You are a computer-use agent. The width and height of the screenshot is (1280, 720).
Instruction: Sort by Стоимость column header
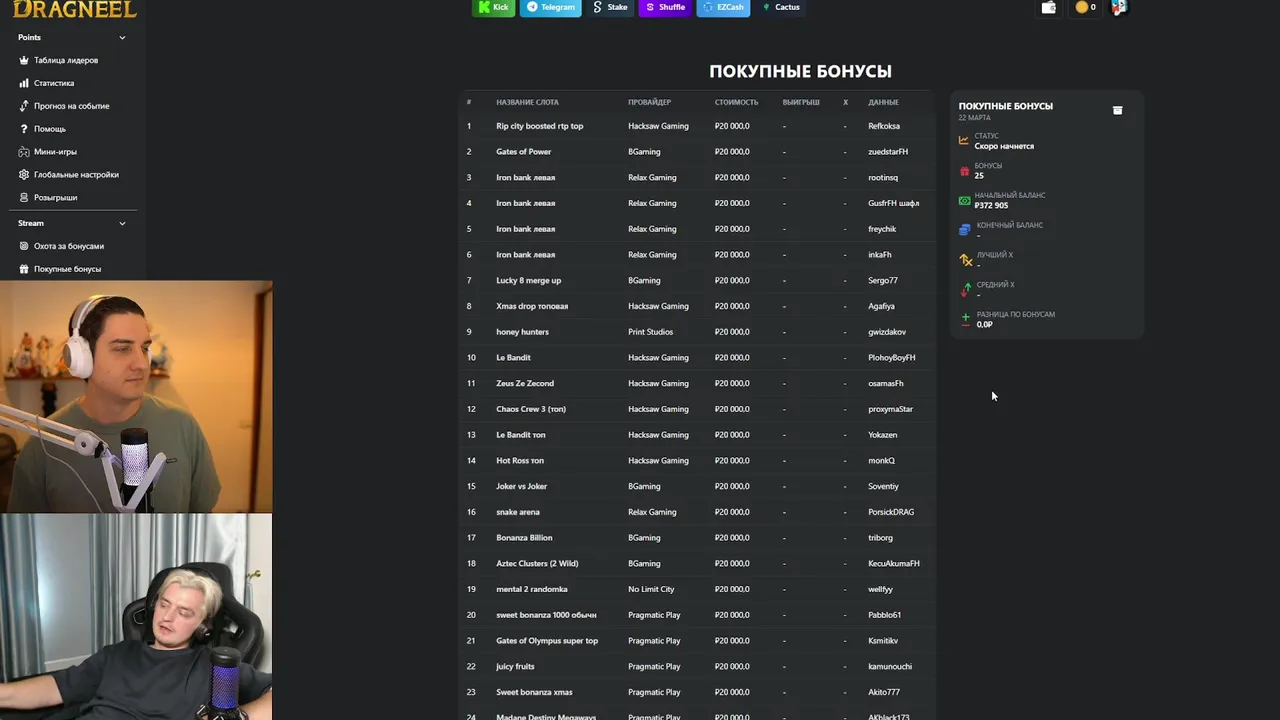point(736,102)
